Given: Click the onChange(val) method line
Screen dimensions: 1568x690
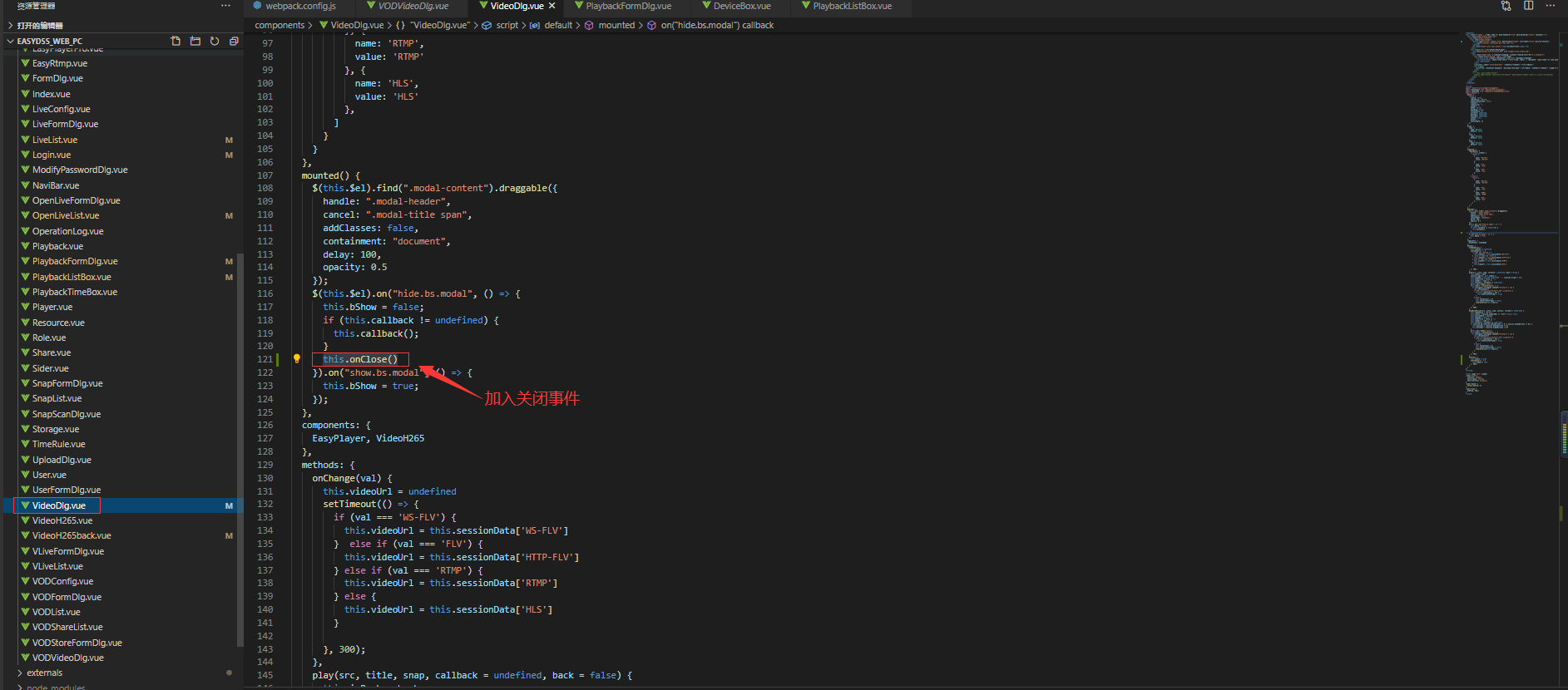Looking at the screenshot, I should tap(352, 478).
